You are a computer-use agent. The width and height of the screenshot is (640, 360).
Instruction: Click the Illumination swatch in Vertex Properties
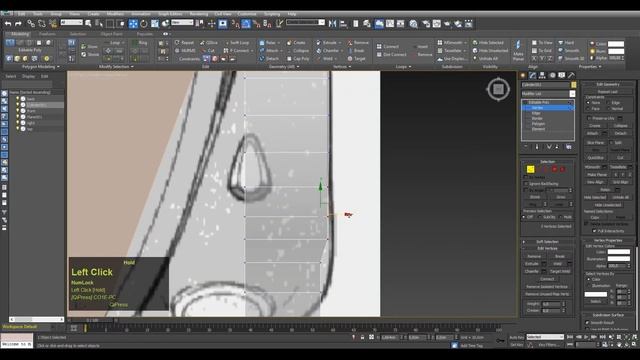(618, 259)
